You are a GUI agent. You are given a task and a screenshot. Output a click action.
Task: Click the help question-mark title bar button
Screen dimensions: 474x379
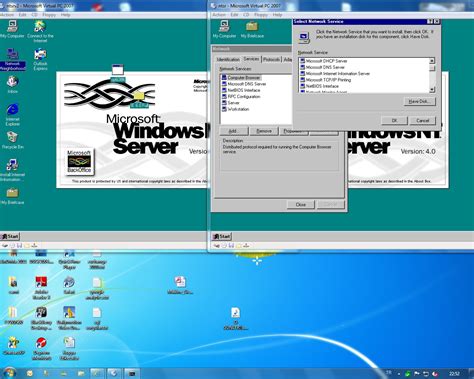[430, 22]
